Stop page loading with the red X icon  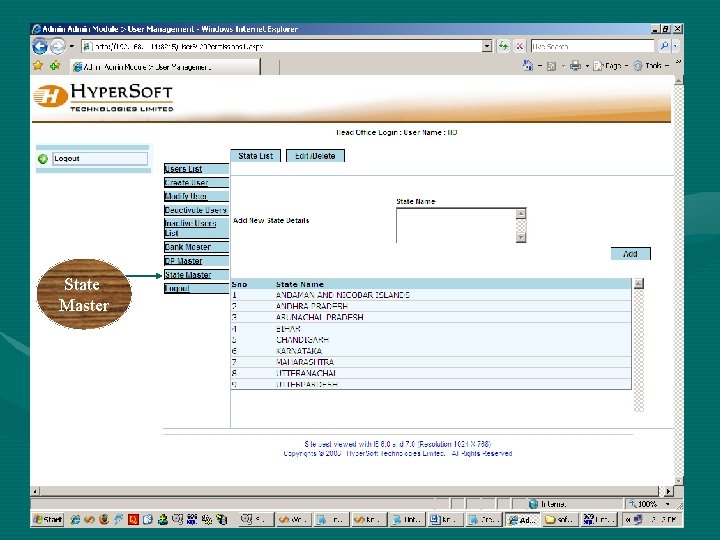point(519,46)
